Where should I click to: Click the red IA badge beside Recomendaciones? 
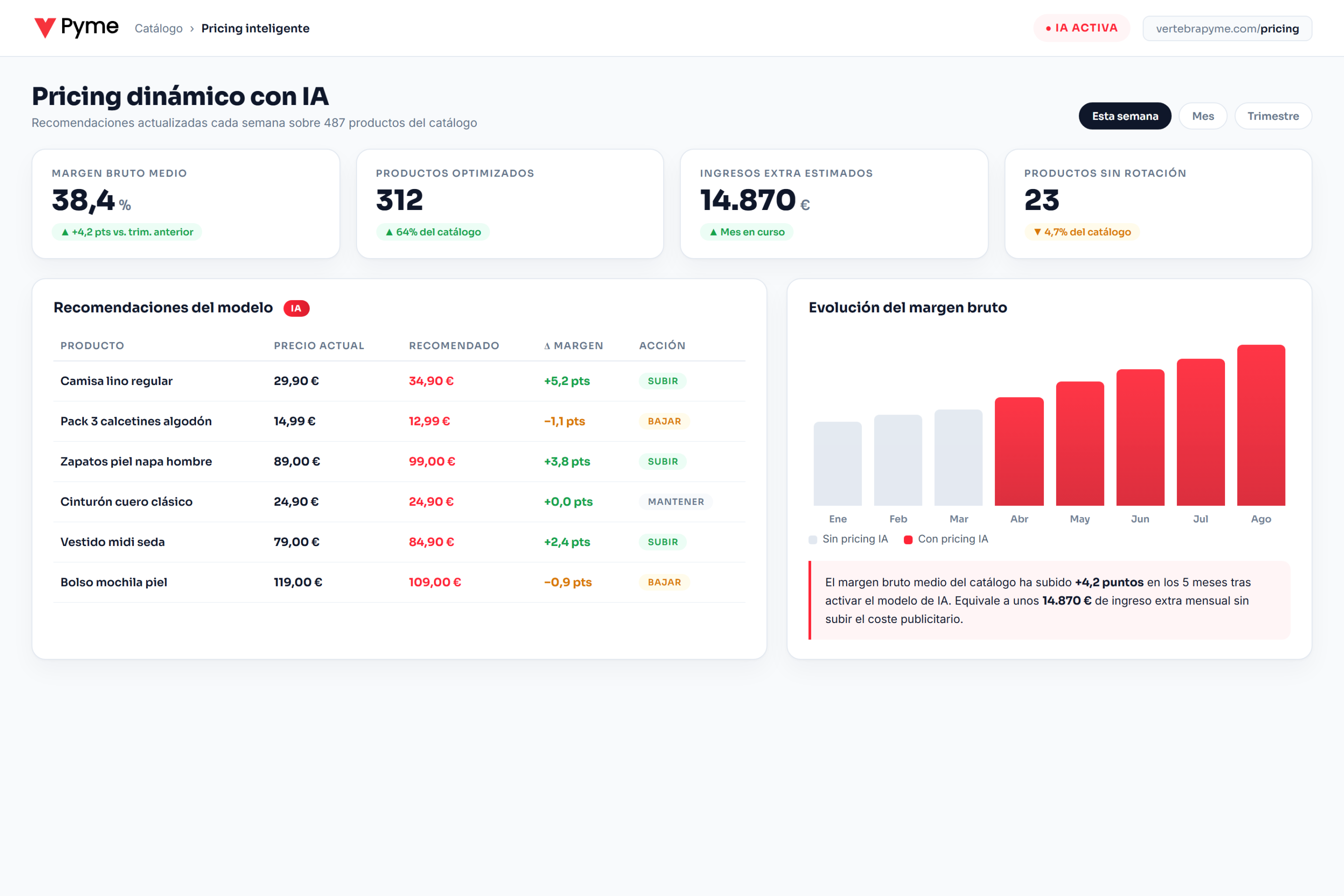296,308
